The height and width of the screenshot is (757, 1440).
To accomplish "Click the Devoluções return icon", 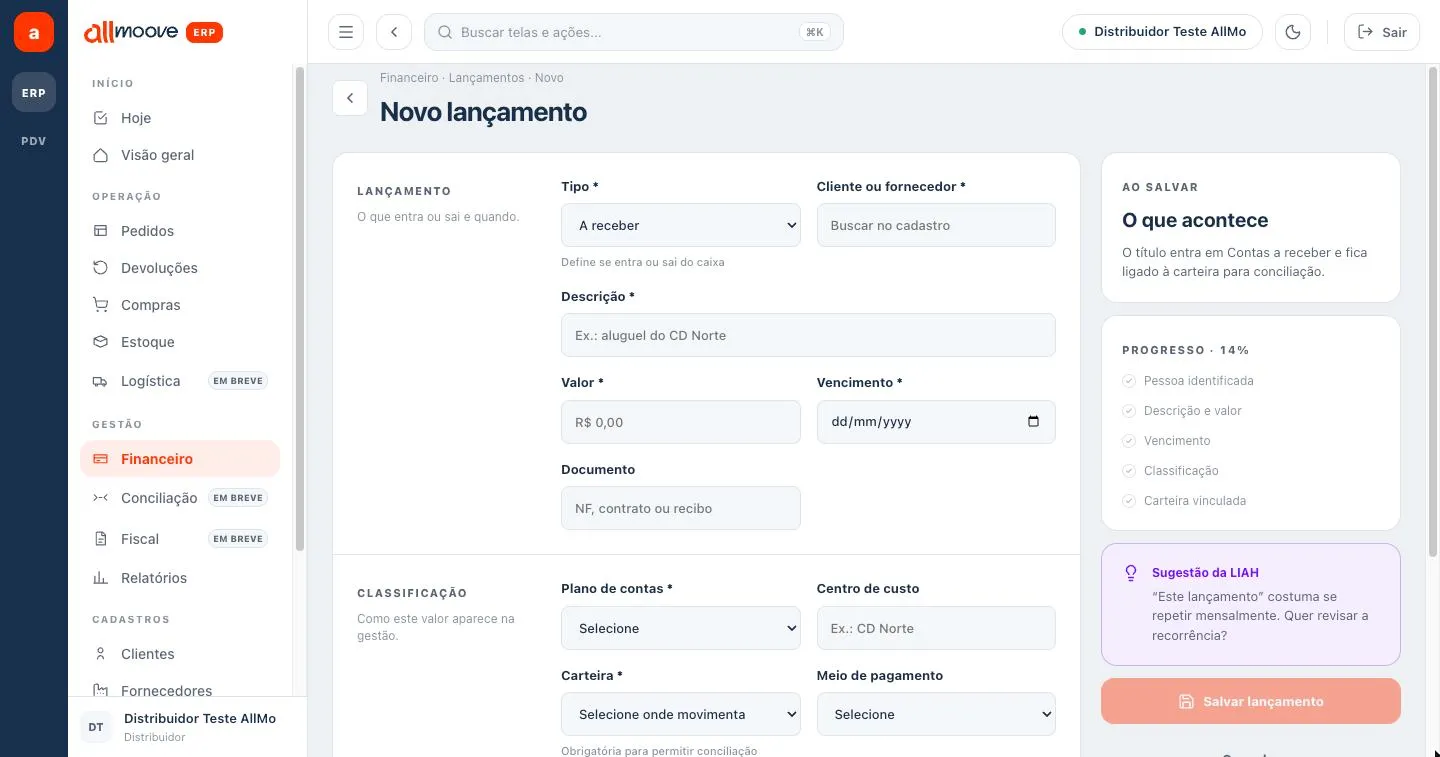I will [100, 268].
